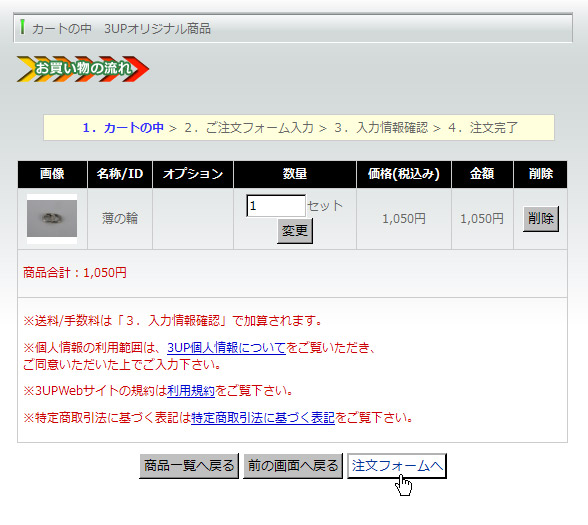This screenshot has width=588, height=525.
Task: Click the 数量 column header
Action: (295, 174)
